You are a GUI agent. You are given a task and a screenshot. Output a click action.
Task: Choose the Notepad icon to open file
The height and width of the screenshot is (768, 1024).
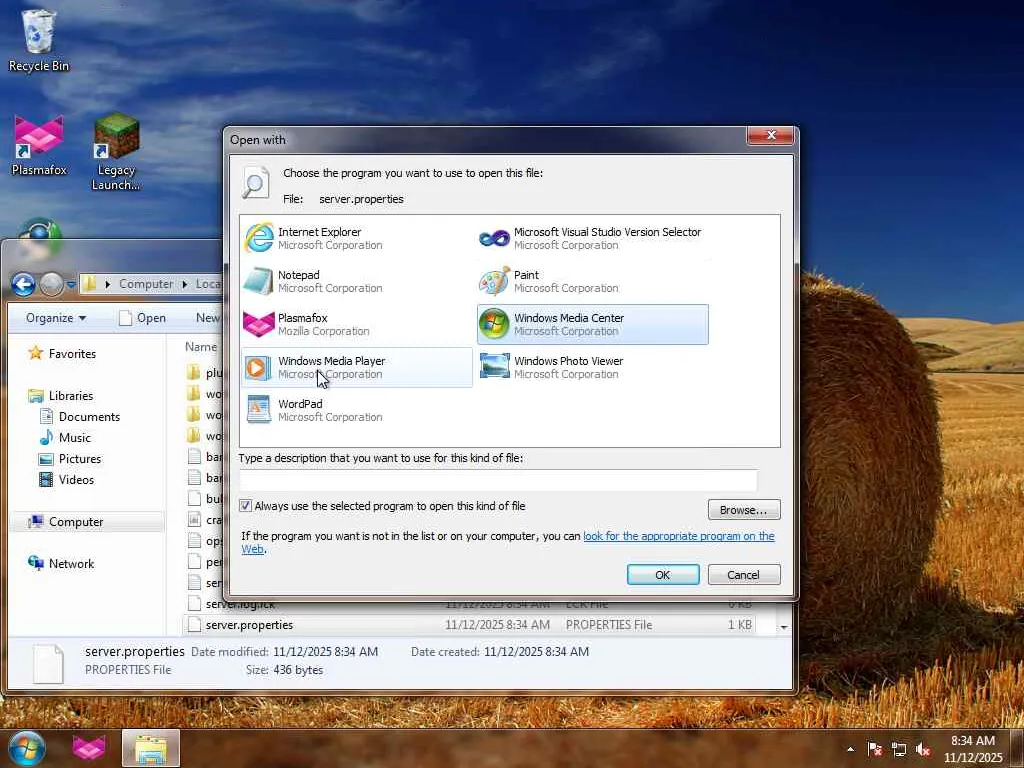[259, 281]
